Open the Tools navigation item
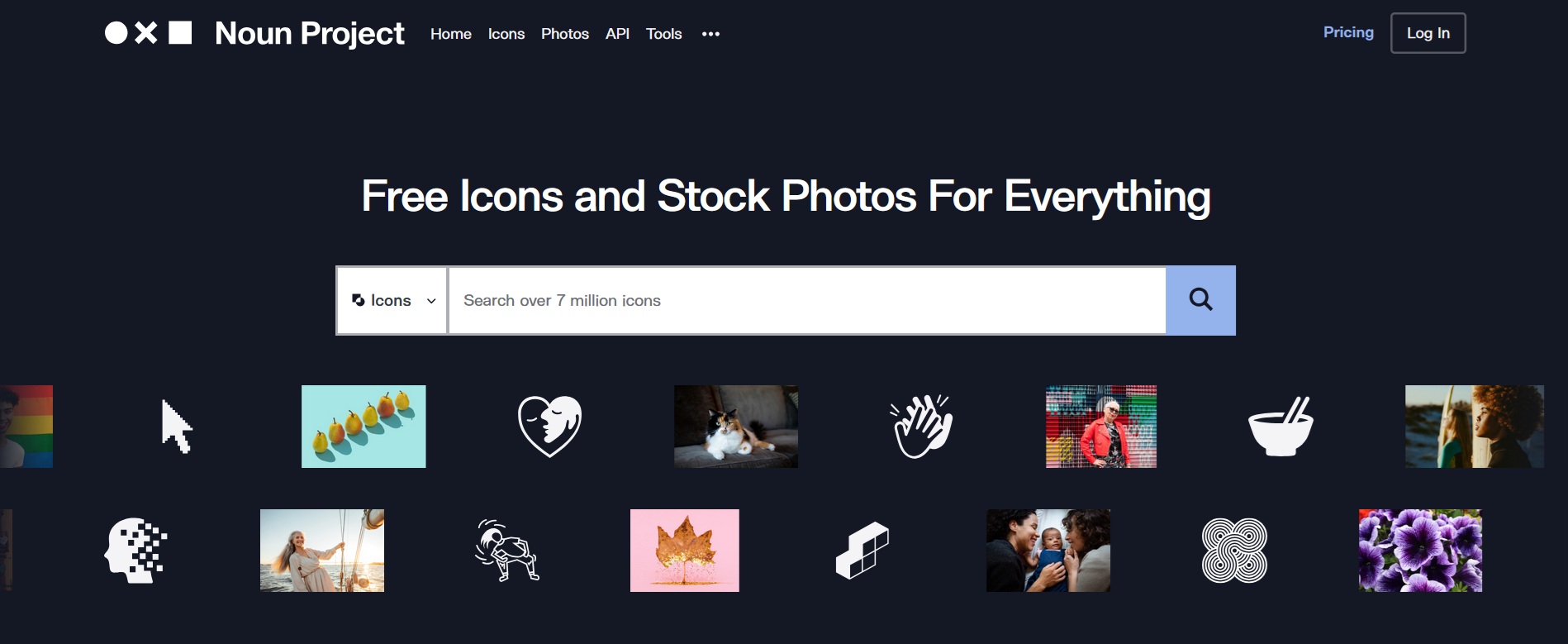This screenshot has height=644, width=1568. click(664, 34)
